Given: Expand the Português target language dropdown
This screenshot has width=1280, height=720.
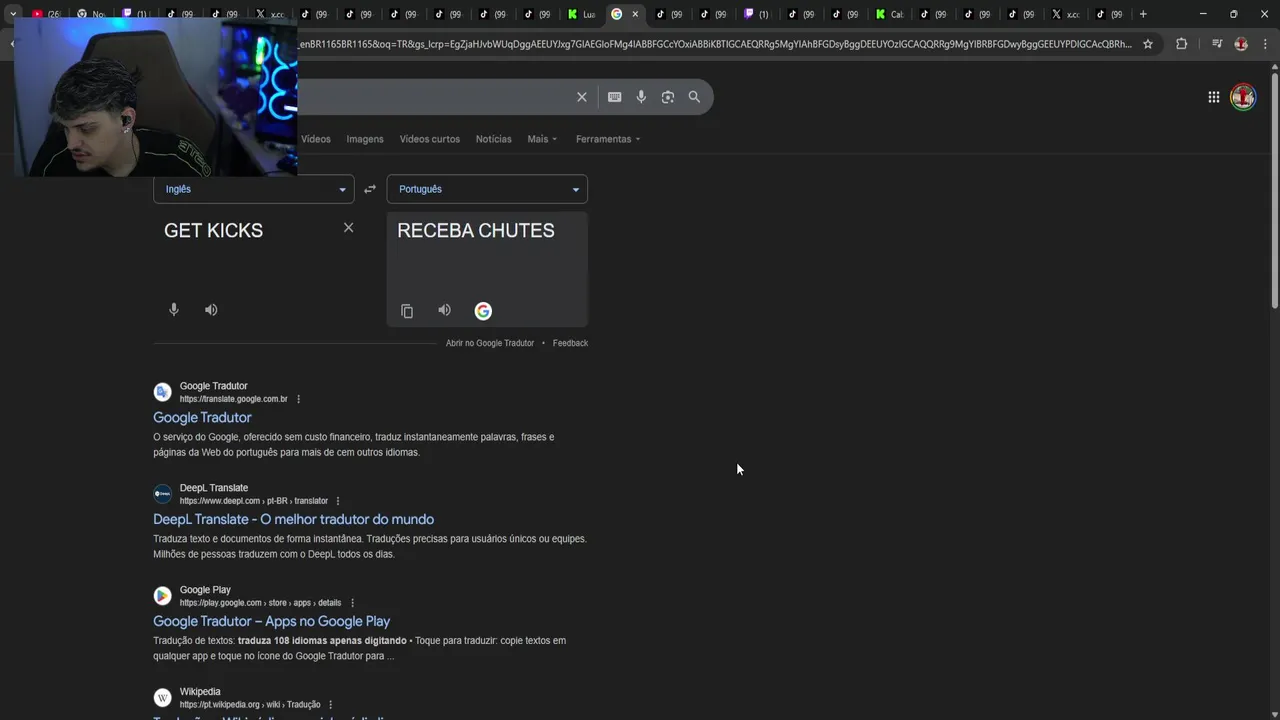Looking at the screenshot, I should coord(487,189).
